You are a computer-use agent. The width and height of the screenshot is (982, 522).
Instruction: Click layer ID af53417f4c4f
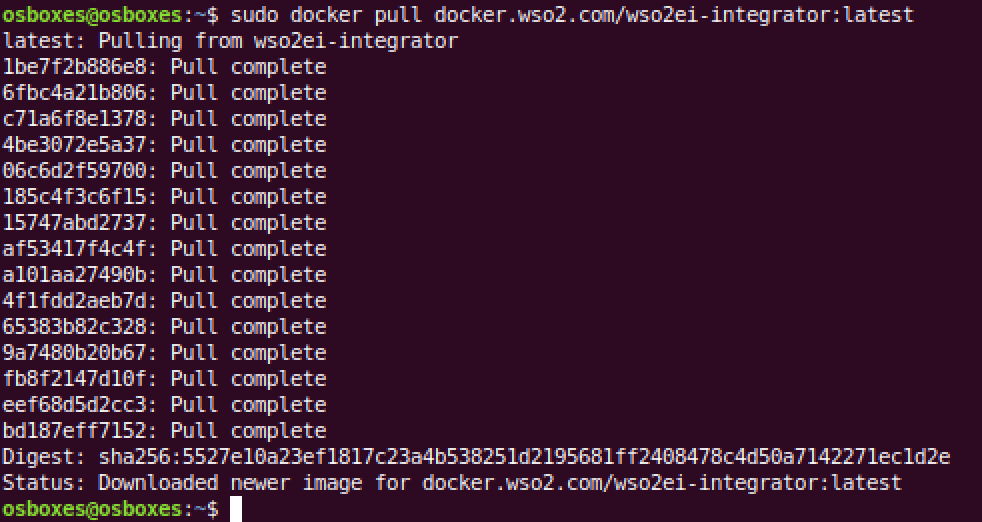coord(80,249)
